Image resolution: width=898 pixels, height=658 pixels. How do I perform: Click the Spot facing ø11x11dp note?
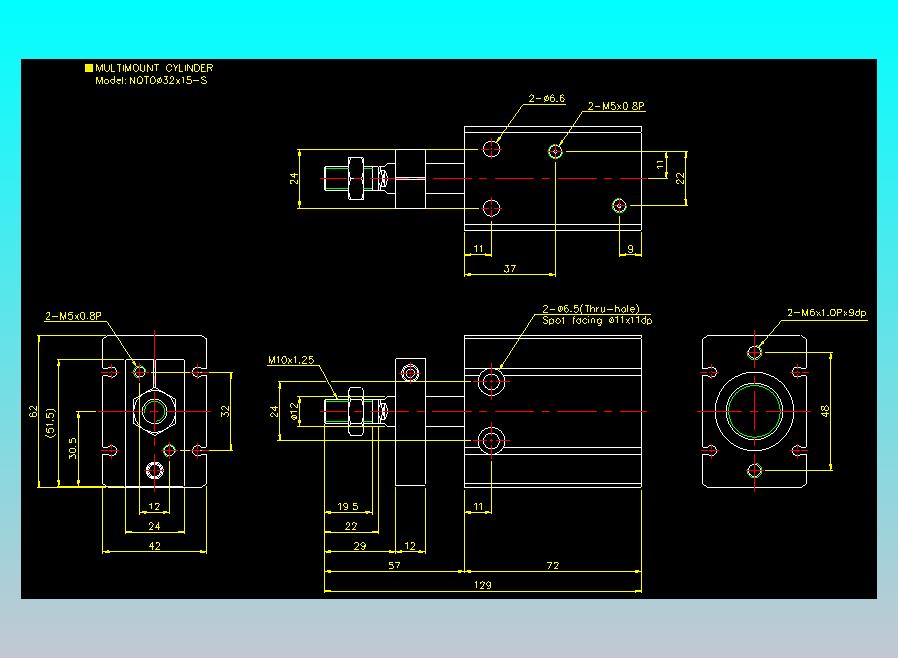point(597,321)
